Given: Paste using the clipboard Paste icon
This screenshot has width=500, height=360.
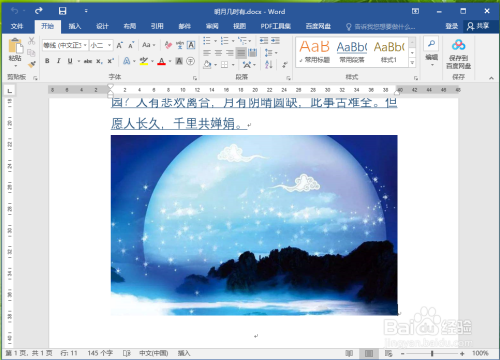Looking at the screenshot, I should pos(15,46).
